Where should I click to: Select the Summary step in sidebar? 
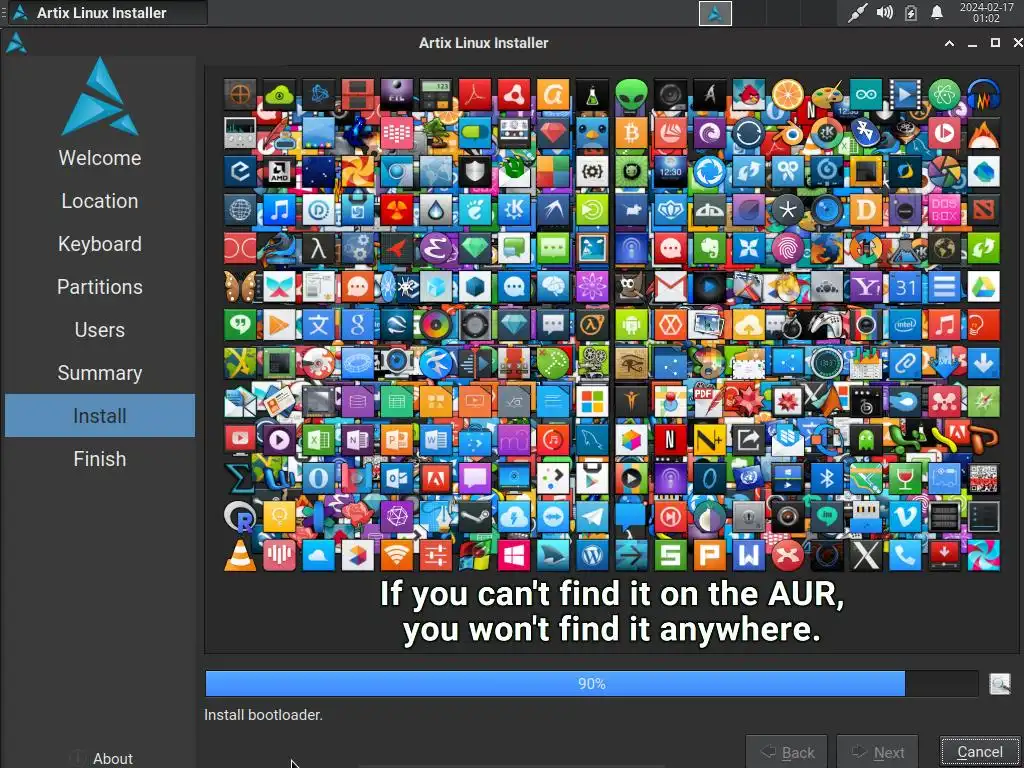tap(100, 373)
